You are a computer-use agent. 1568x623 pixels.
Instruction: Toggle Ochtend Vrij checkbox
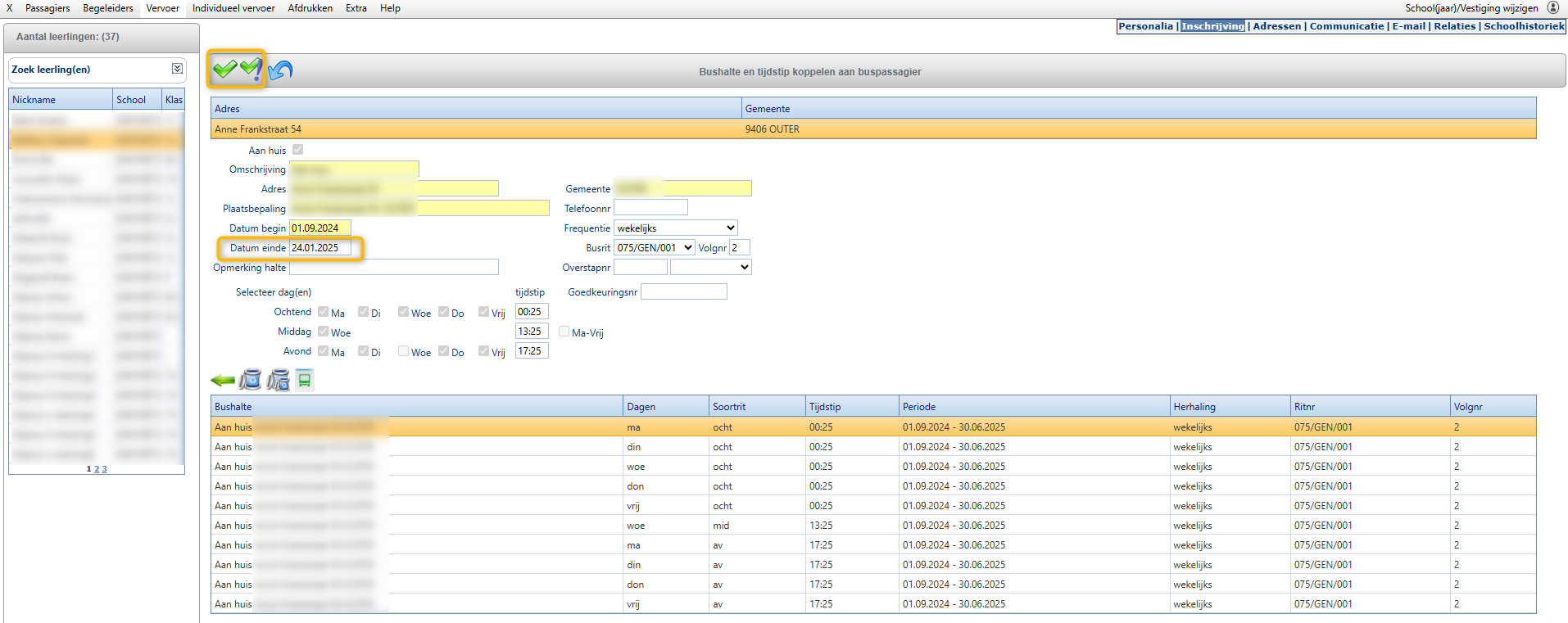[x=484, y=312]
